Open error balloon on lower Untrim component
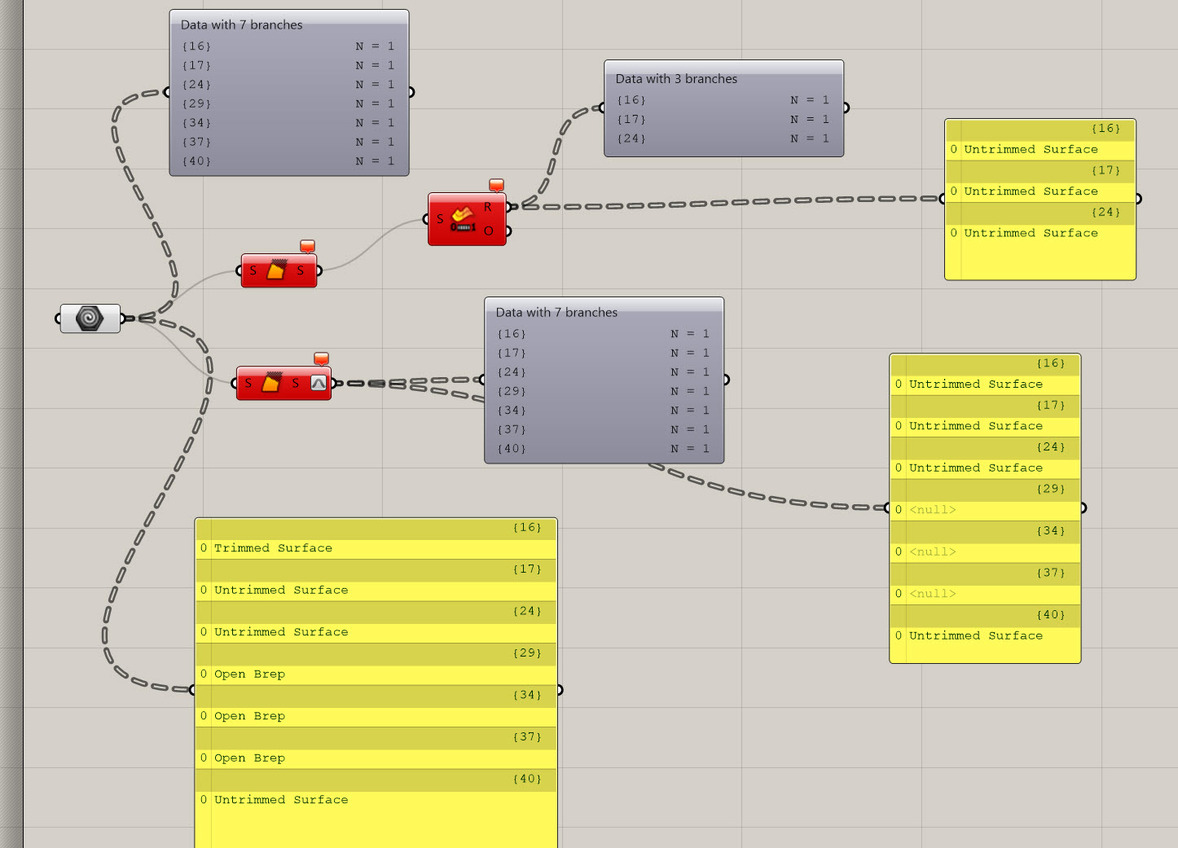The width and height of the screenshot is (1178, 848). (x=322, y=359)
